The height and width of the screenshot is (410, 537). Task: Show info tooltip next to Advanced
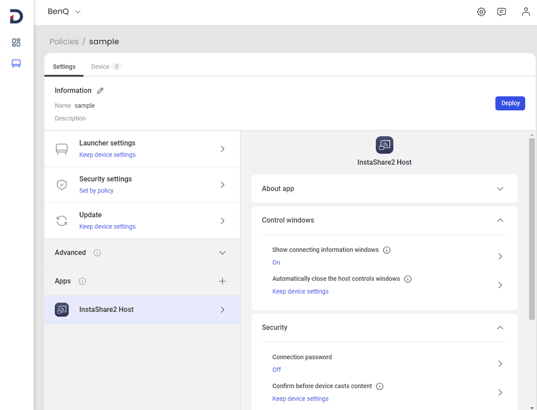[97, 253]
